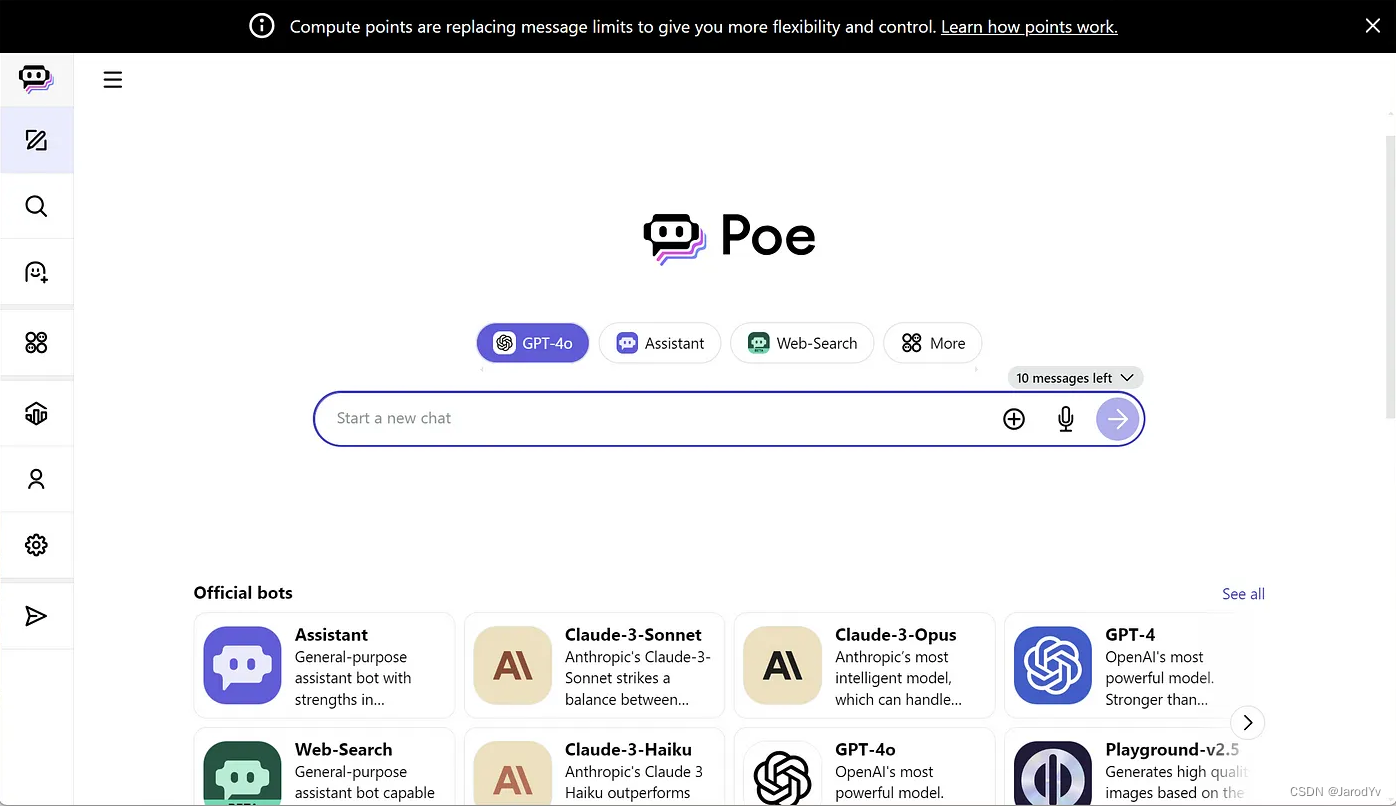
Task: Open the creators stats icon
Action: 36,413
